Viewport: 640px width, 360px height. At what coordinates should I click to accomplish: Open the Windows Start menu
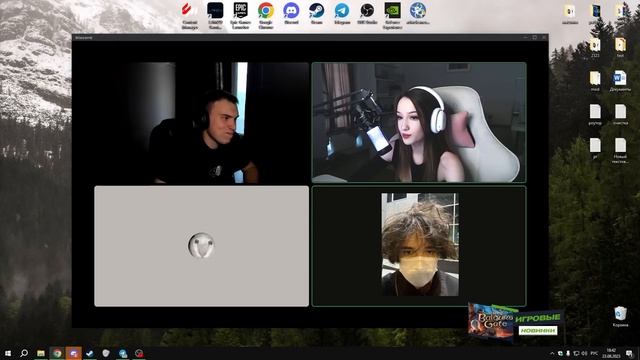coord(8,353)
